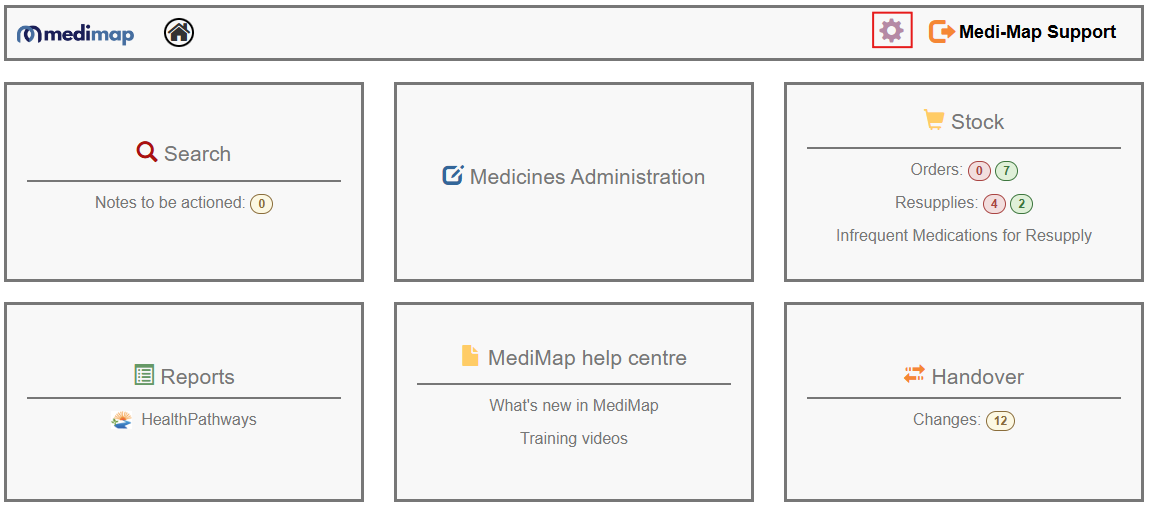This screenshot has height=508, width=1152.
Task: Click the Medicines Administration edit icon
Action: tap(453, 175)
